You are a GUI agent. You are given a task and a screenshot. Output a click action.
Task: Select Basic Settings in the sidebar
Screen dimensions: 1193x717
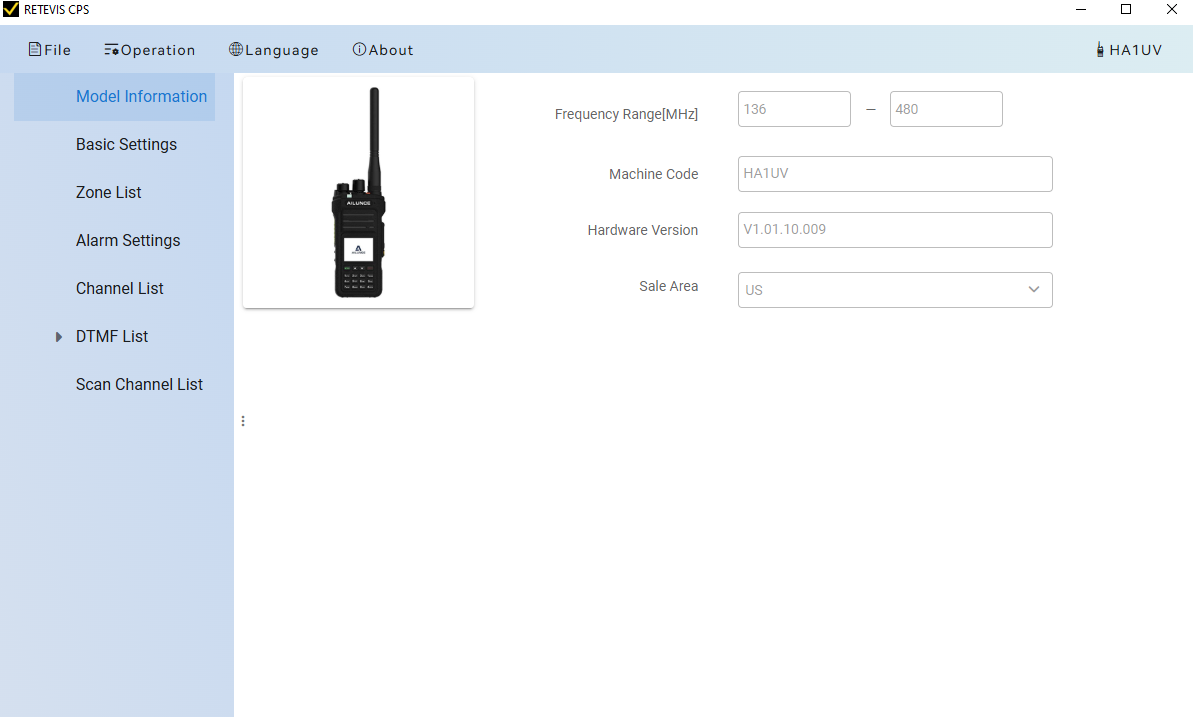pyautogui.click(x=126, y=145)
